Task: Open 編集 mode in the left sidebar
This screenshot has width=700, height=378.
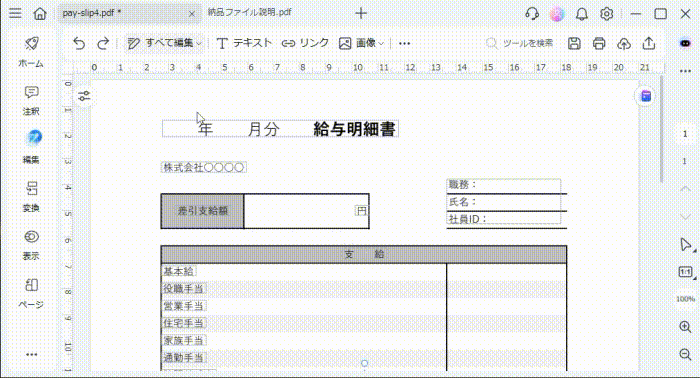Action: pos(31,147)
